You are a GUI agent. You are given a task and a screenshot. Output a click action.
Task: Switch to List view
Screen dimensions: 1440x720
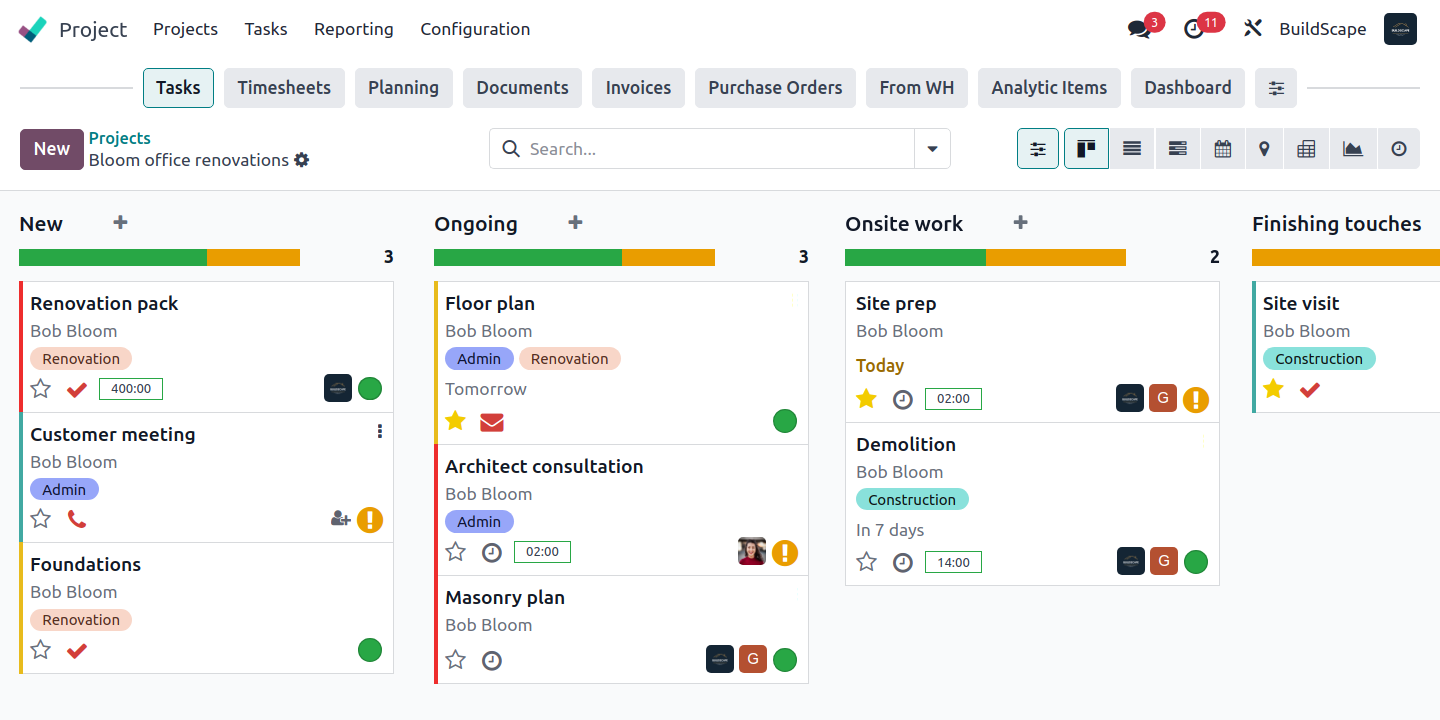tap(1132, 148)
